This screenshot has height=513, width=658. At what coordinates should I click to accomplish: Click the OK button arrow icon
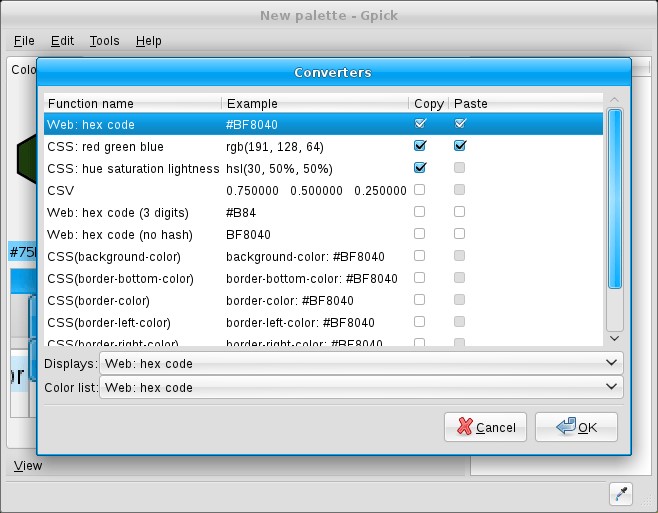[564, 427]
